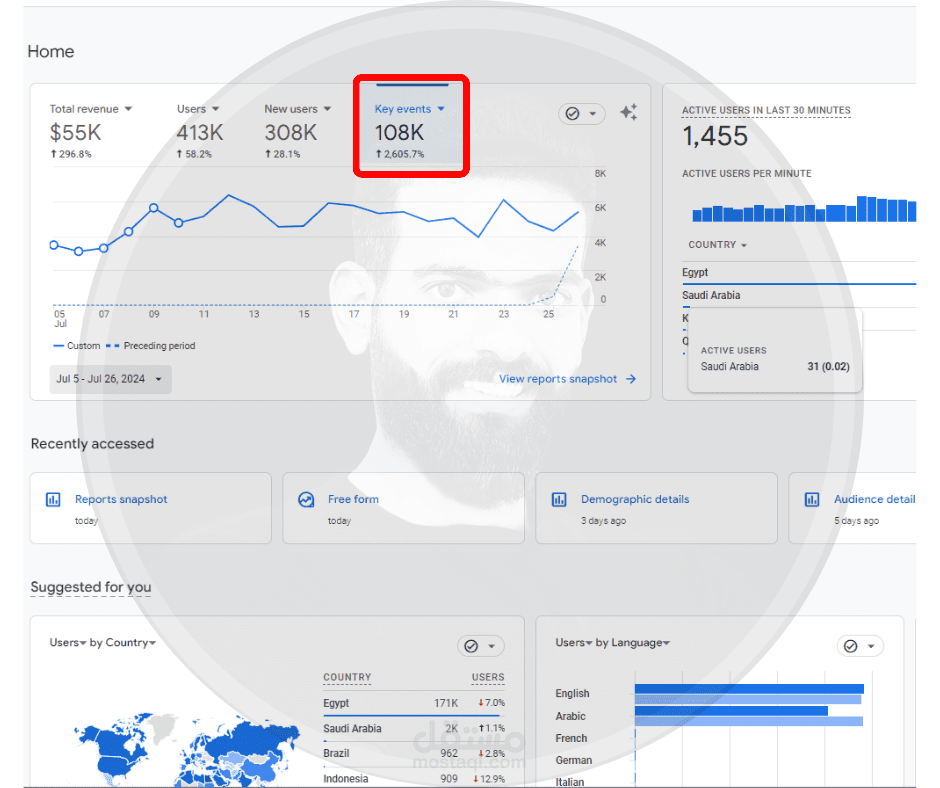
Task: Click the Suggested for you heading
Action: point(91,587)
